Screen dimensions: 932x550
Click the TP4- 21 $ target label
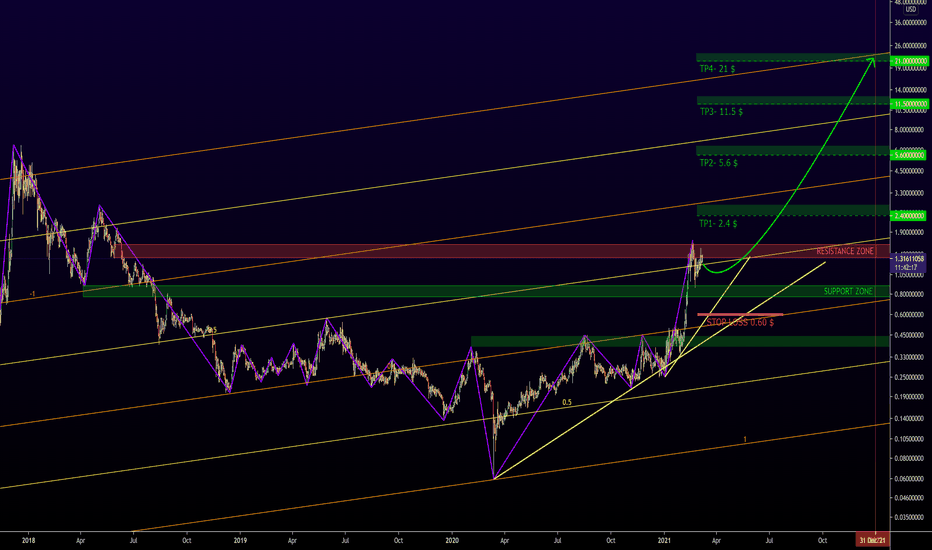[717, 69]
